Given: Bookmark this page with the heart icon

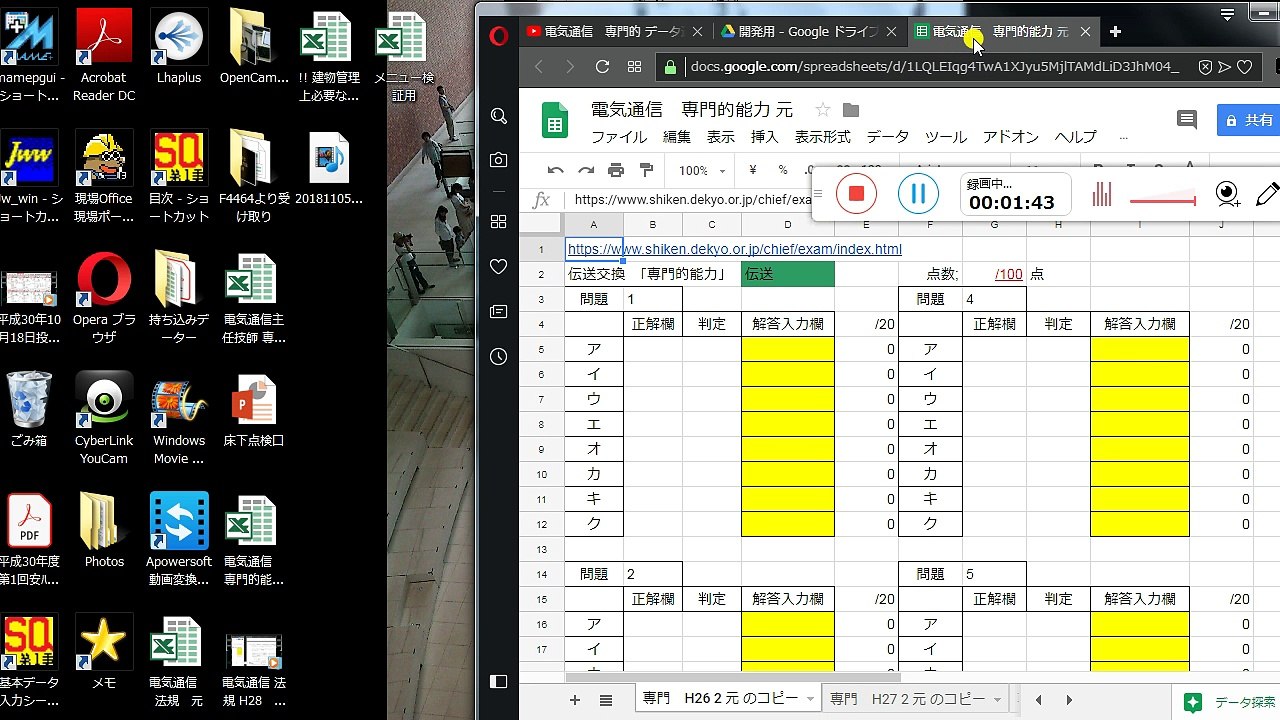Looking at the screenshot, I should [x=1244, y=67].
